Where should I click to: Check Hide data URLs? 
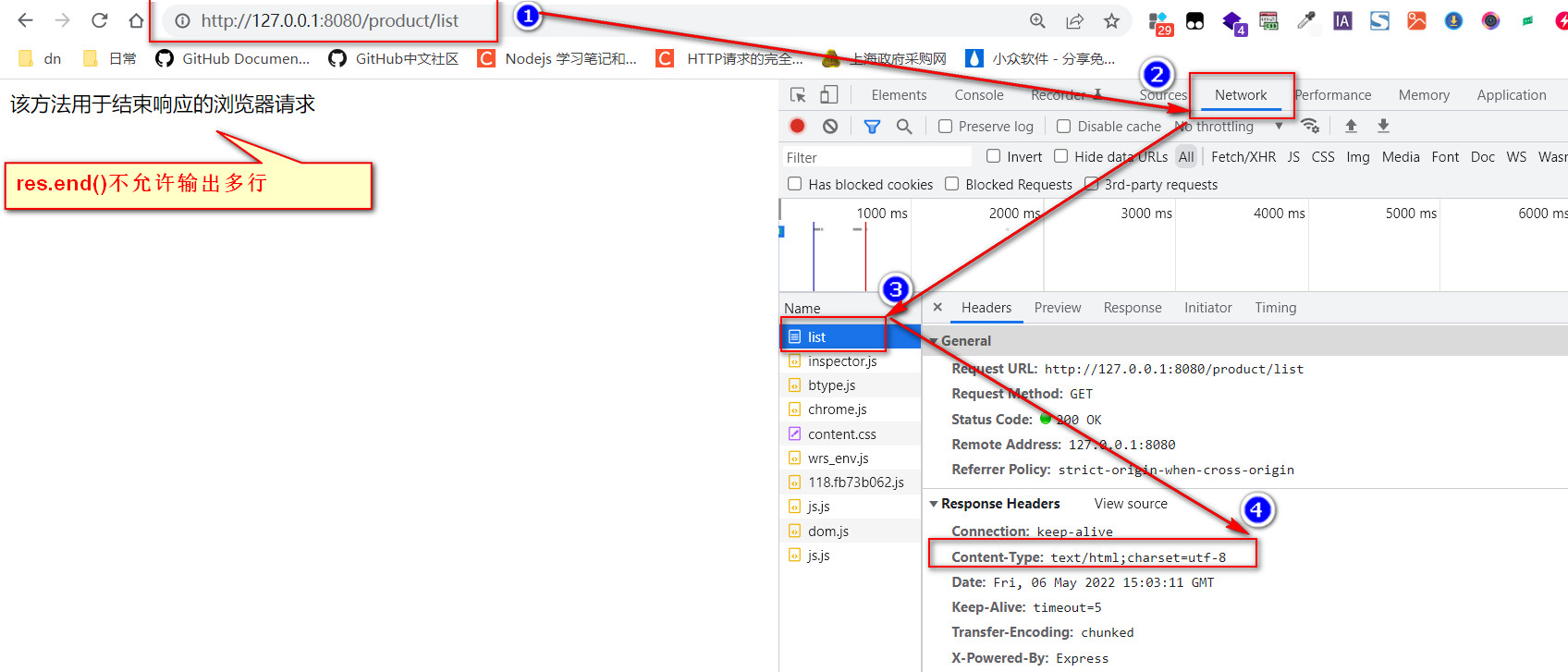(1060, 156)
